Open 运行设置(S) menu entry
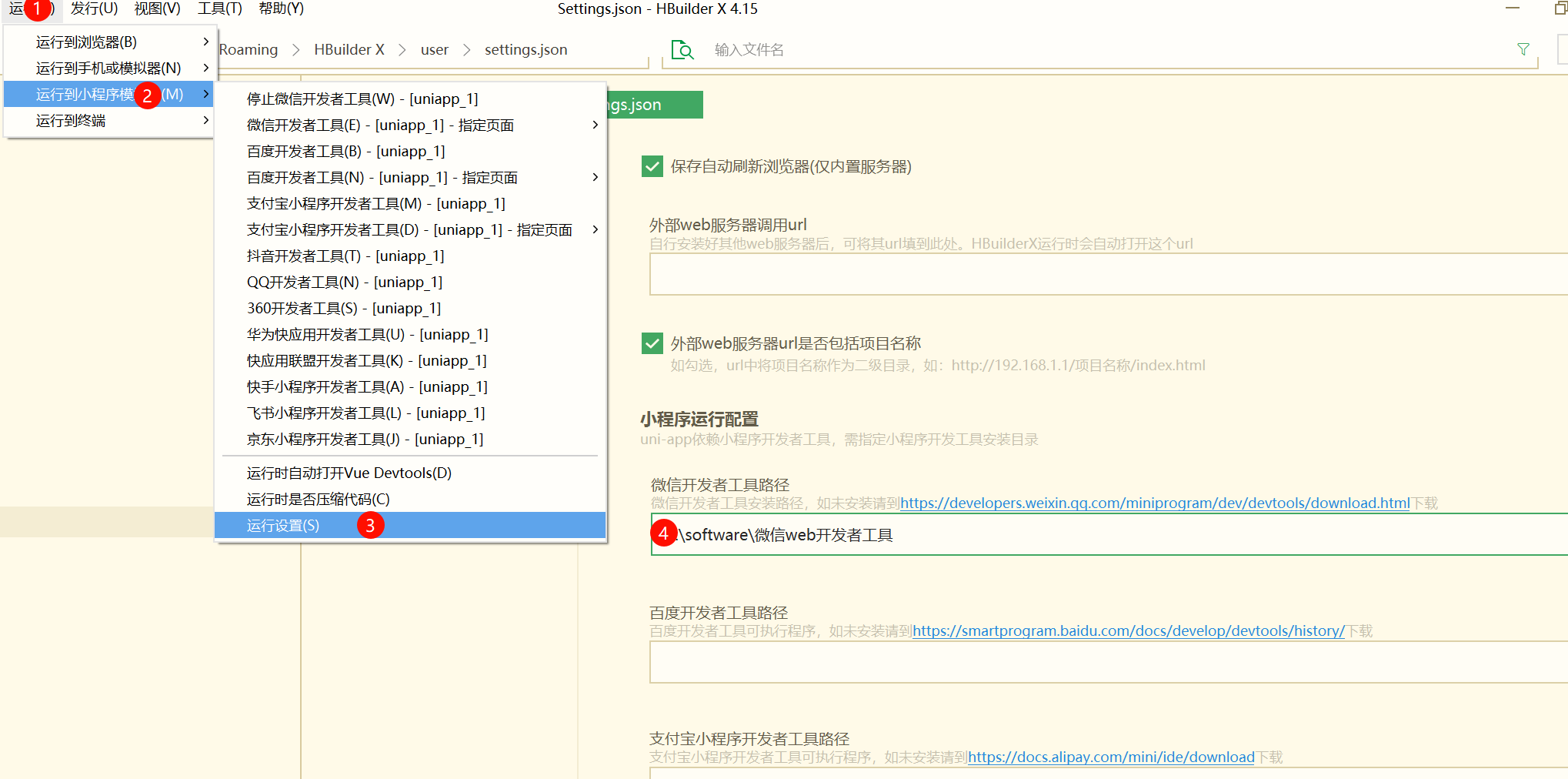This screenshot has height=779, width=1568. coord(410,525)
